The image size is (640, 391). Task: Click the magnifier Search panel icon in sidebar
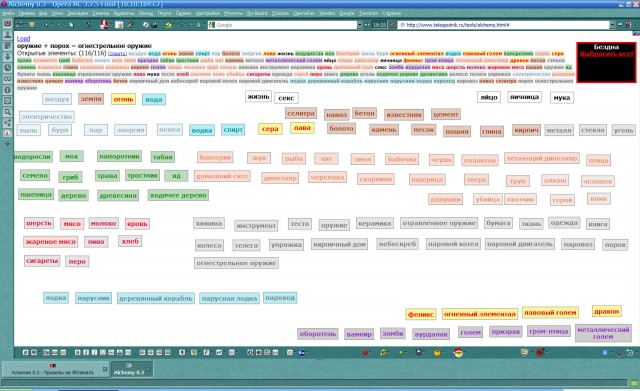(7, 112)
